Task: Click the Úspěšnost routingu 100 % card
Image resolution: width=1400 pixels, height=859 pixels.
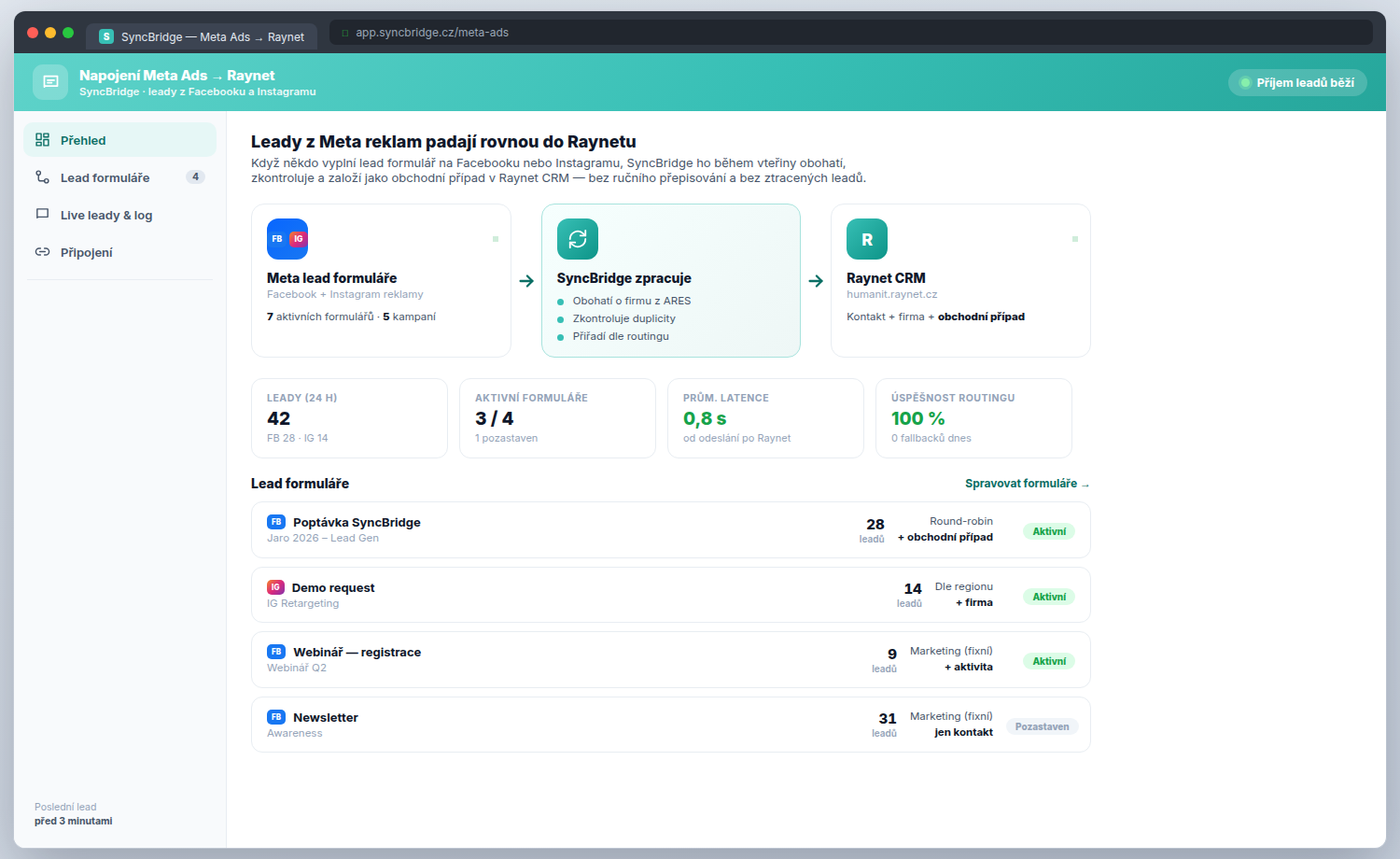Action: 973,418
